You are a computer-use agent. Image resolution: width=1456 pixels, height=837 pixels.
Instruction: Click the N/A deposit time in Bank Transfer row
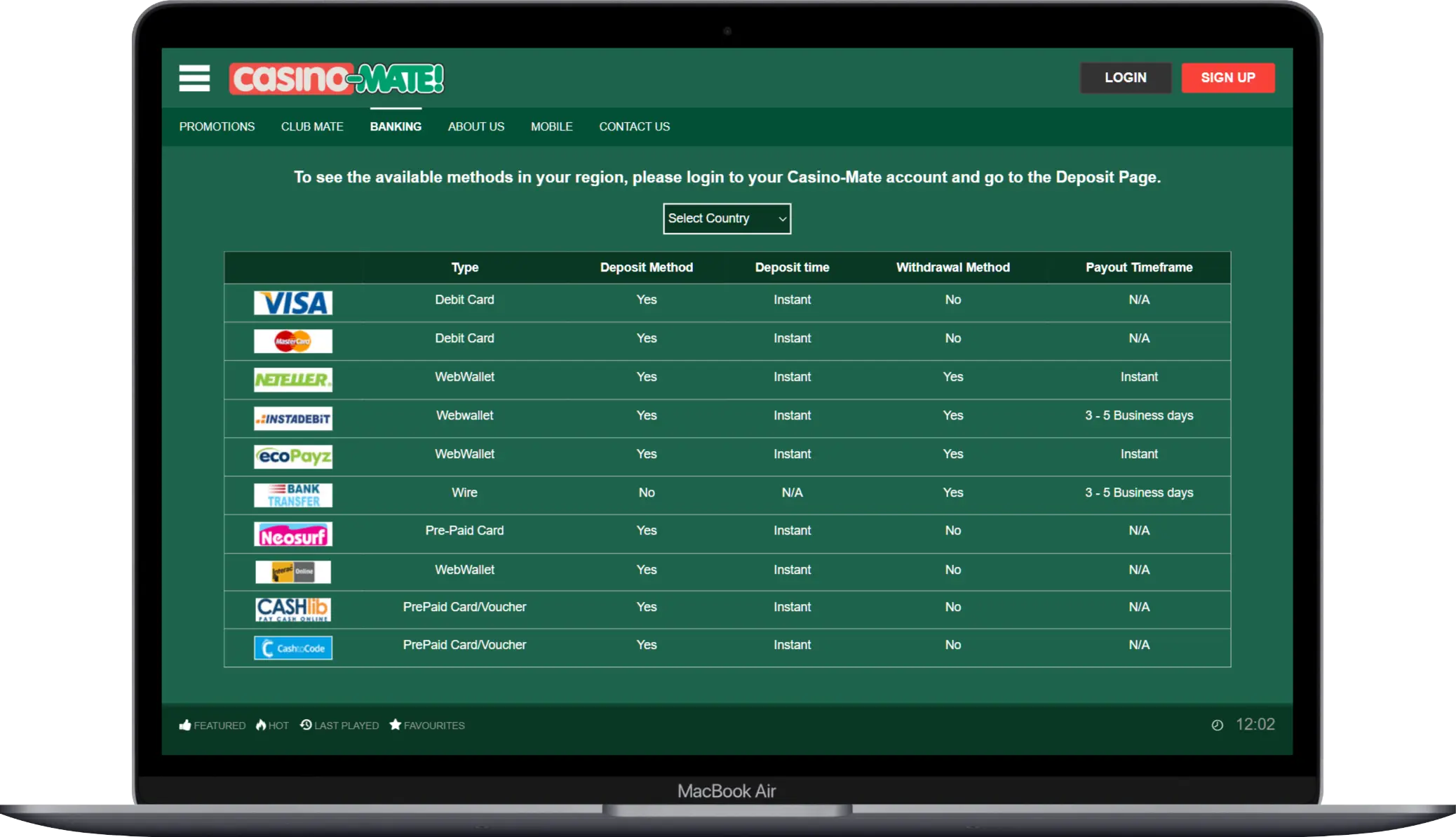coord(793,493)
